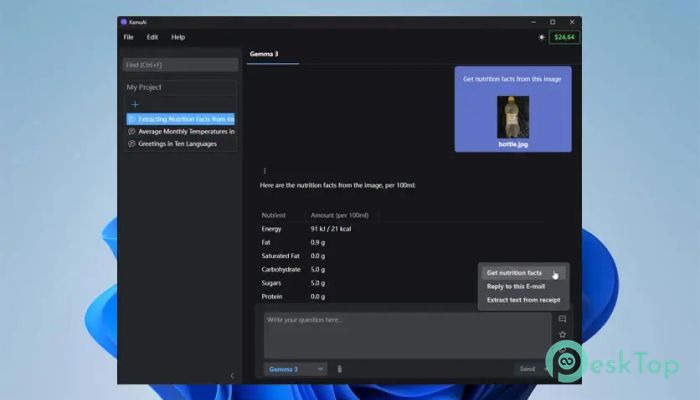Add a new chat with plus icon
The height and width of the screenshot is (400, 700).
135,104
